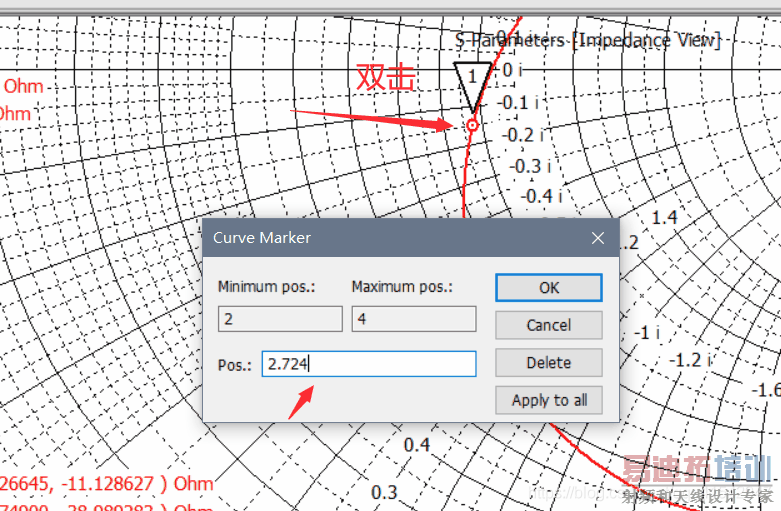Click the Curve Marker title bar
The height and width of the screenshot is (511, 781).
click(411, 238)
